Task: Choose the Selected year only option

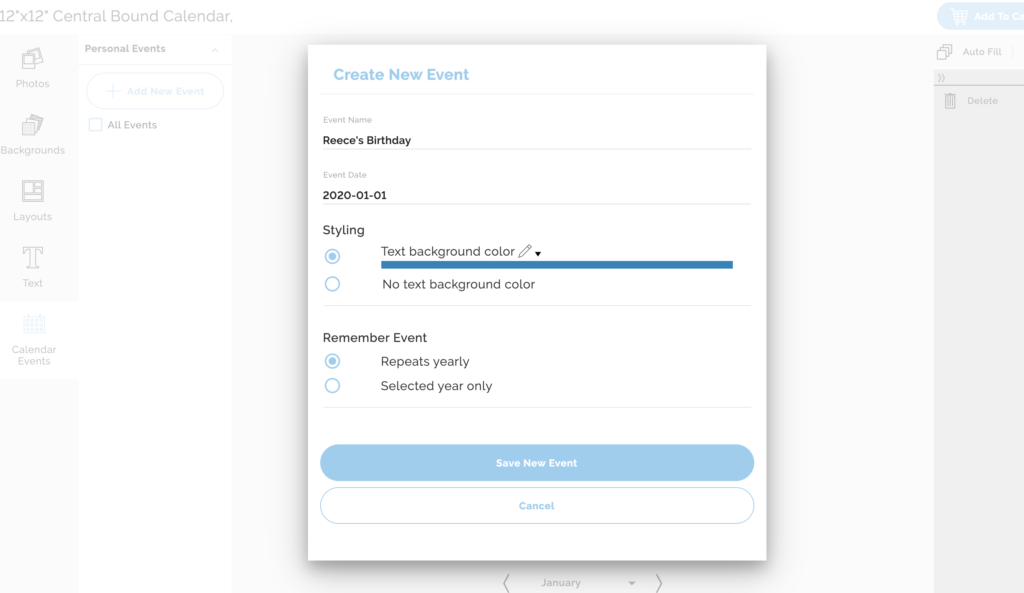Action: pyautogui.click(x=331, y=385)
